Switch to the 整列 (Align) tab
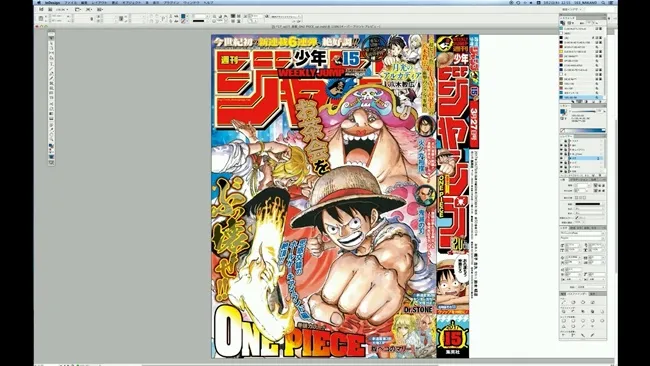 point(563,293)
